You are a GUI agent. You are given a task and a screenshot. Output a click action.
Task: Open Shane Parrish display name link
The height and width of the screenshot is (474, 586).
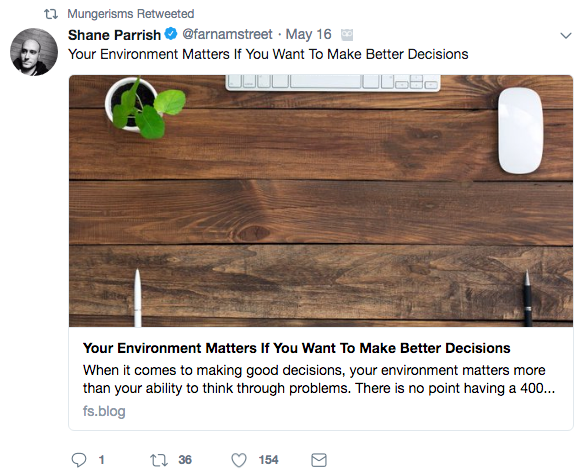(x=114, y=35)
